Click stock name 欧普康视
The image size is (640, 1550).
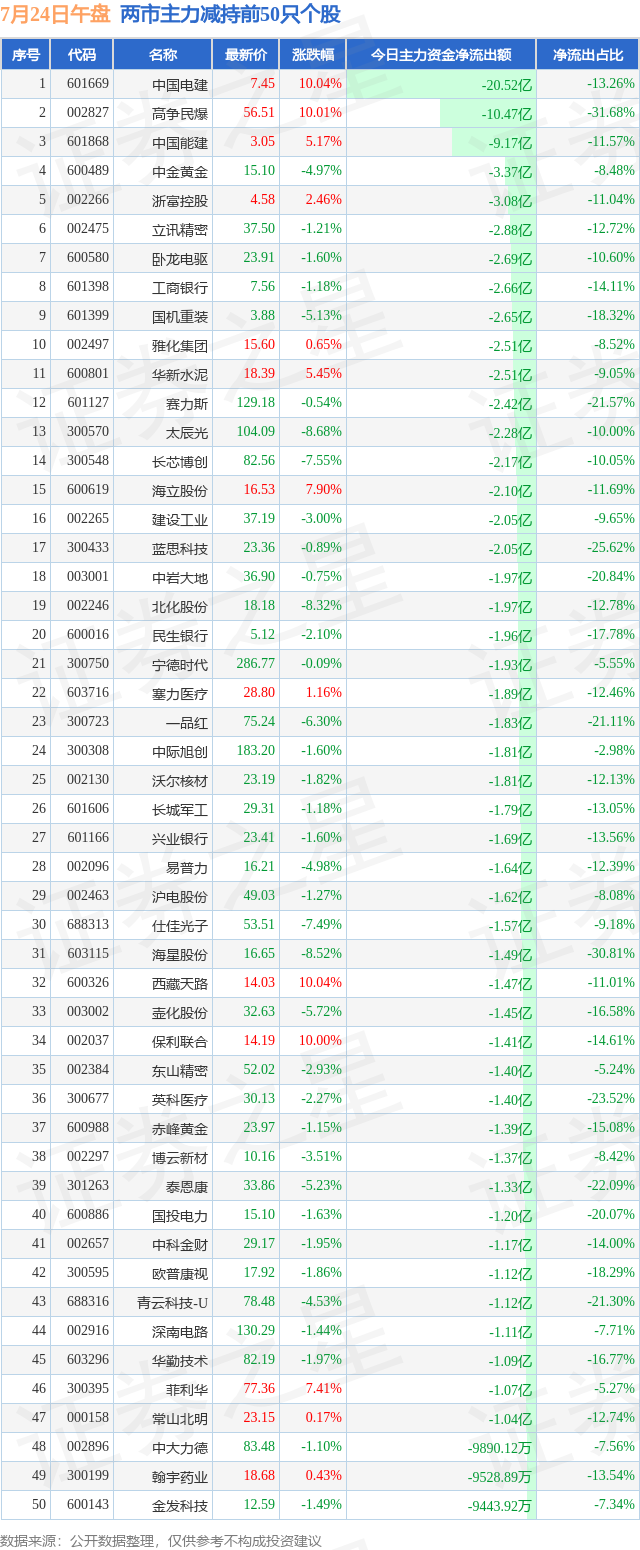(x=180, y=1273)
